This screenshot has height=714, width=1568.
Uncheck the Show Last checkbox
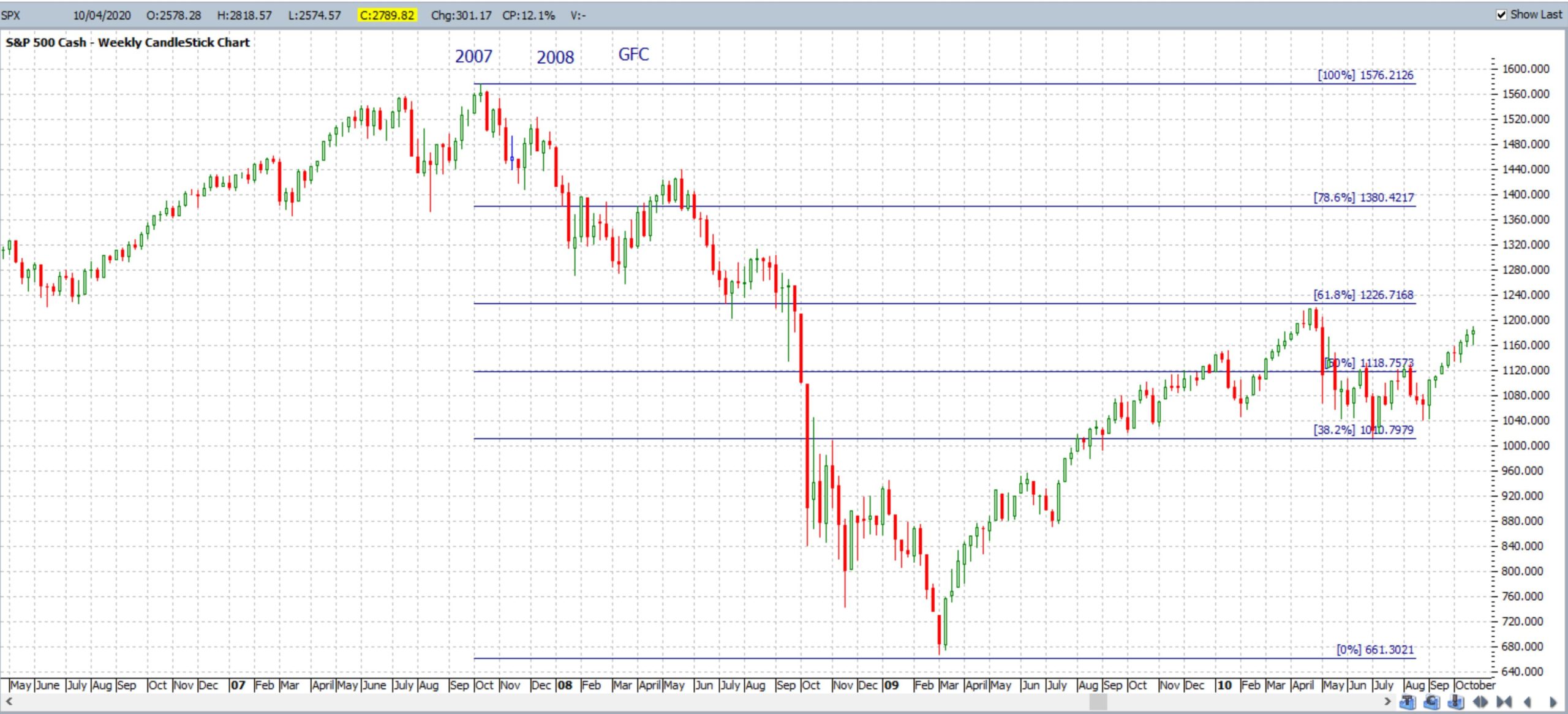(1501, 15)
